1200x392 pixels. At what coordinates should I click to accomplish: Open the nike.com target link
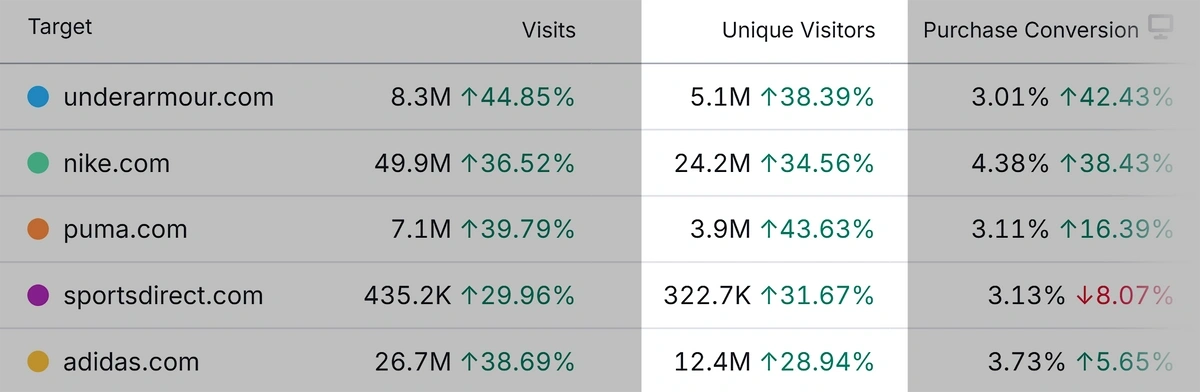(116, 163)
